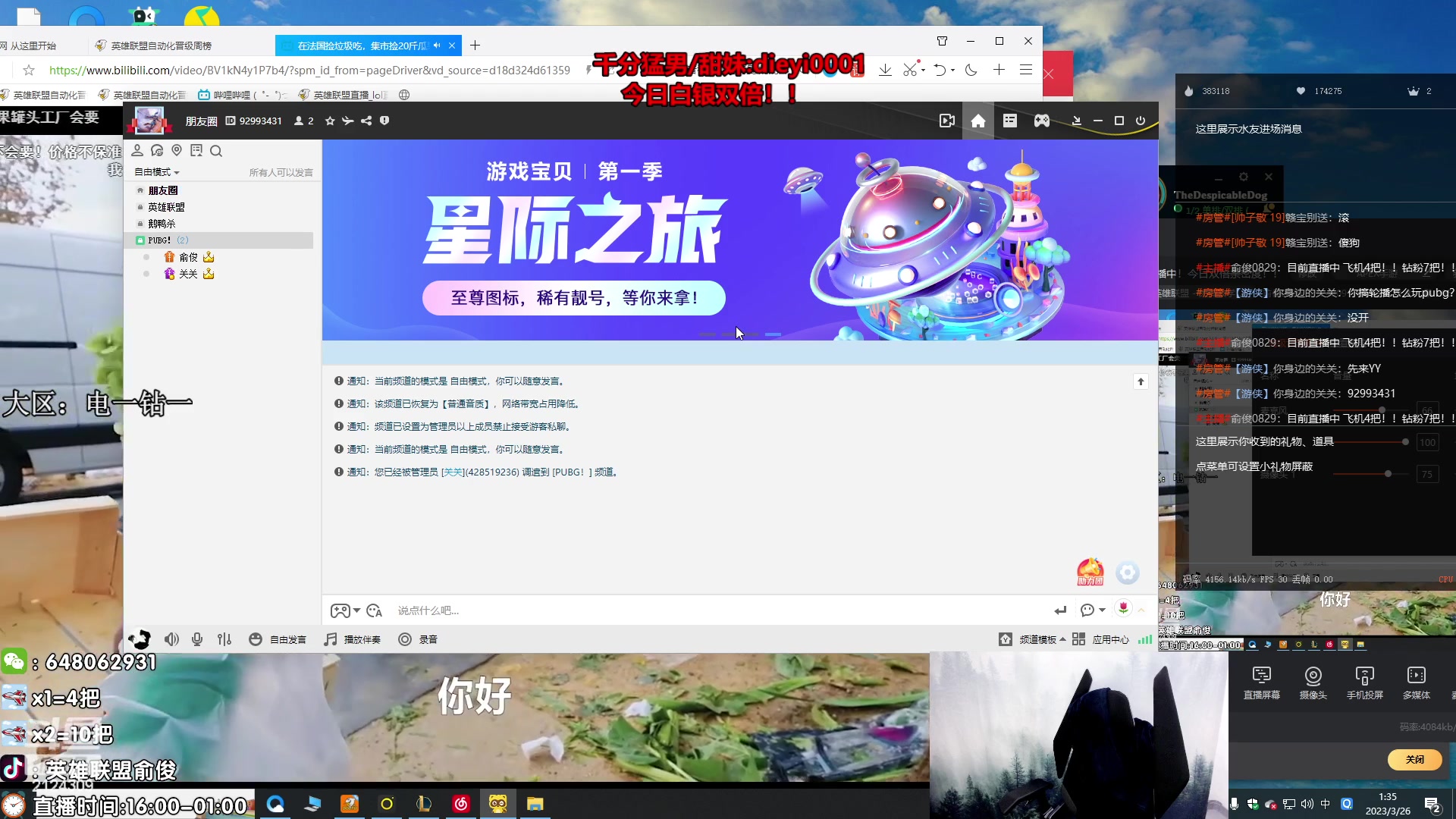Open the browser hamburger menu

[1026, 70]
